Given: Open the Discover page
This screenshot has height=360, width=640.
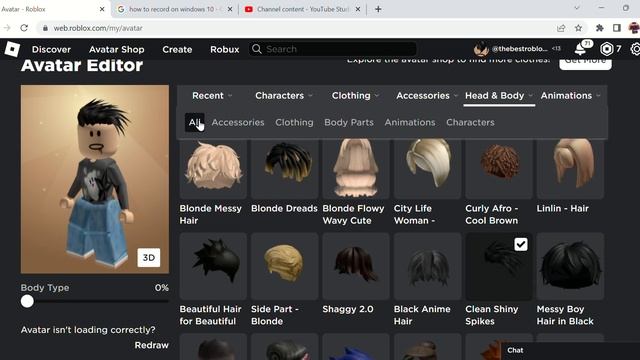Looking at the screenshot, I should click(51, 49).
